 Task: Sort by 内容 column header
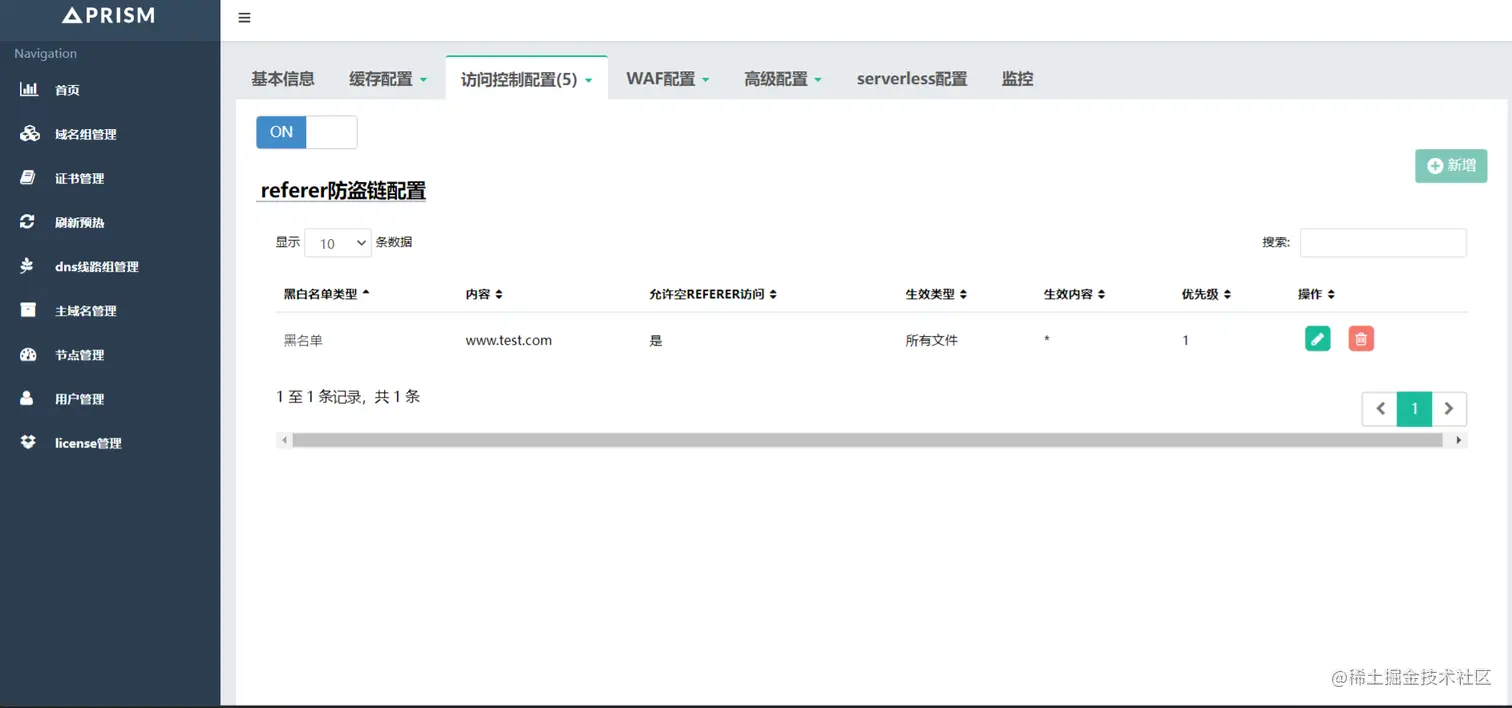pyautogui.click(x=483, y=294)
